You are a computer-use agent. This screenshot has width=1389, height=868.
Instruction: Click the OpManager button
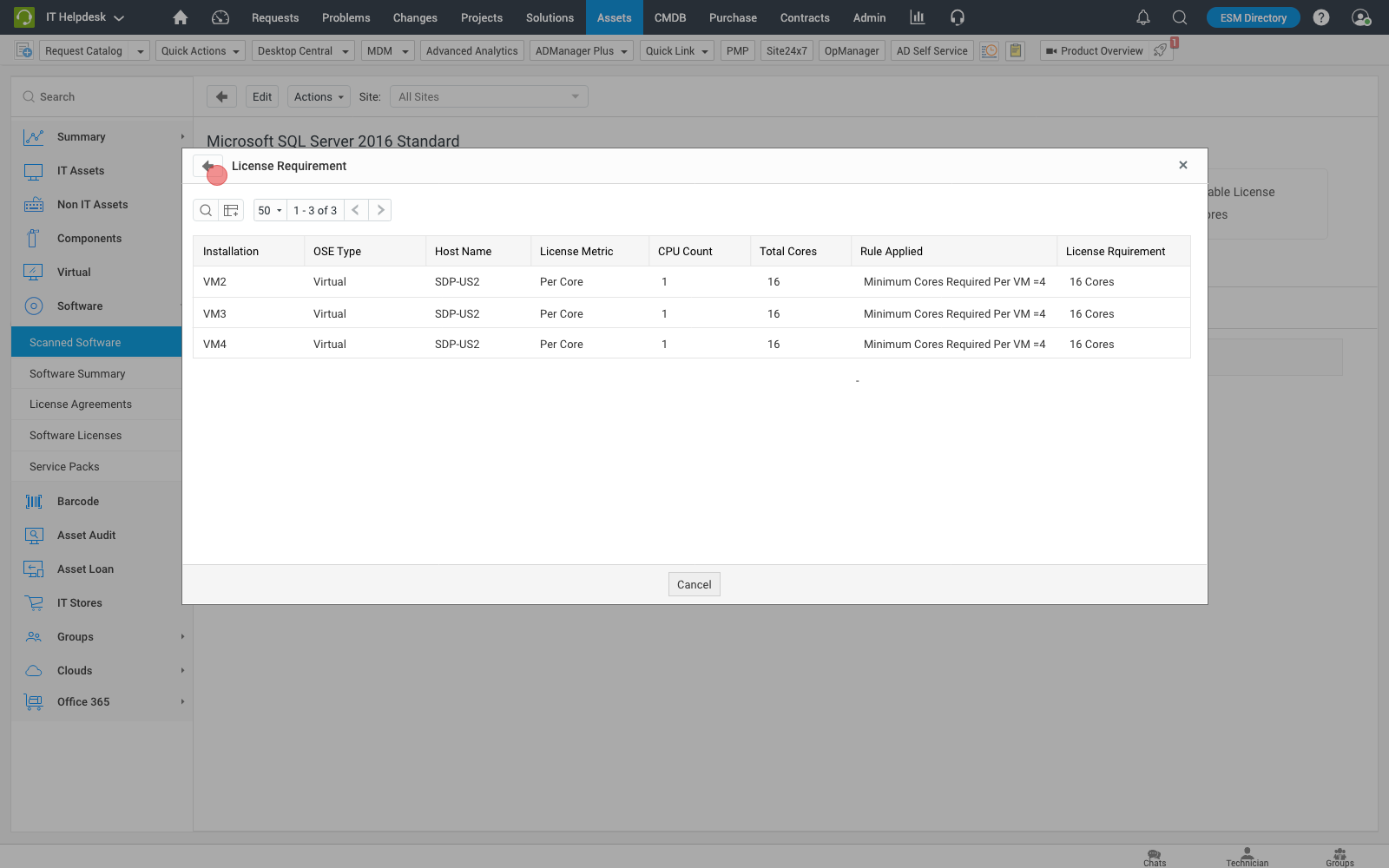pyautogui.click(x=852, y=51)
